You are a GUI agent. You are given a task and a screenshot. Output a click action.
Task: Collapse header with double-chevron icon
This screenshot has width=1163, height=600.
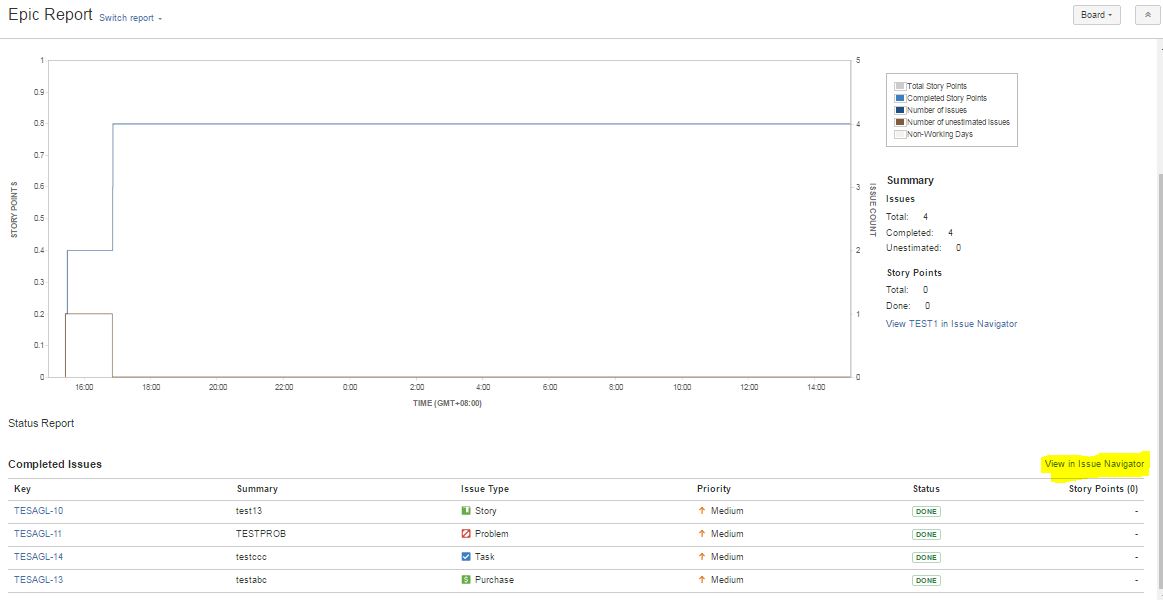[x=1147, y=16]
